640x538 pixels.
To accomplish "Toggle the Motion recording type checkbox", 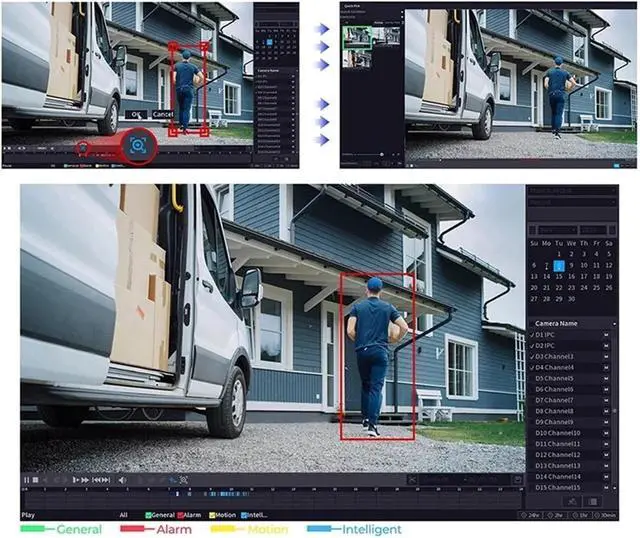I will (212, 515).
